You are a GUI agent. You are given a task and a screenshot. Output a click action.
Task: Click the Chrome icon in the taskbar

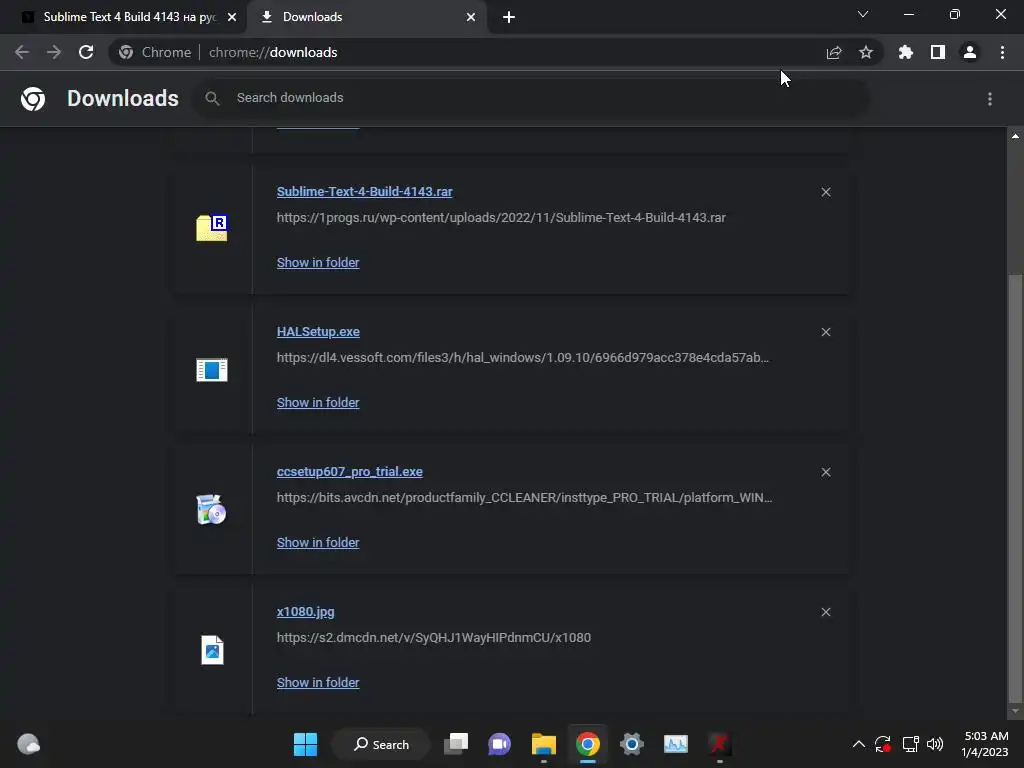coord(588,744)
